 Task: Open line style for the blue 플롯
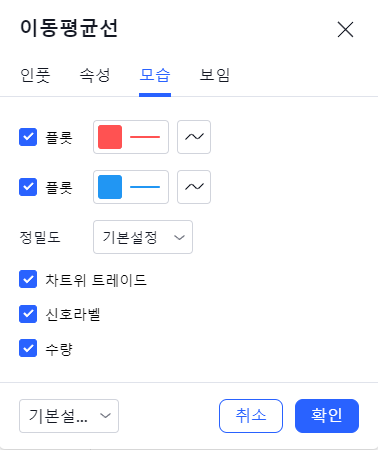tap(194, 187)
